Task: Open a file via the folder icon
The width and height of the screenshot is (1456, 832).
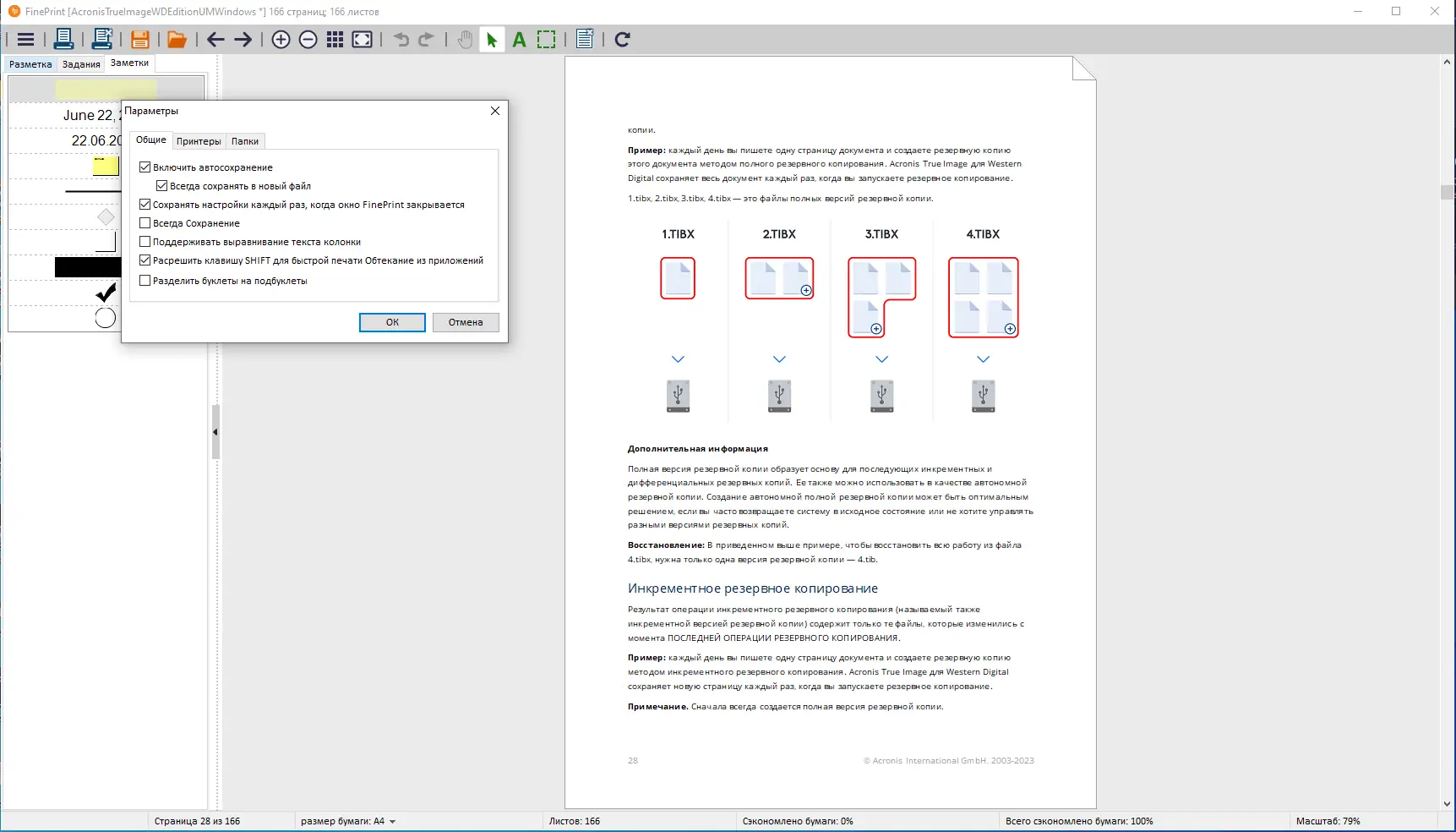Action: pyautogui.click(x=177, y=40)
